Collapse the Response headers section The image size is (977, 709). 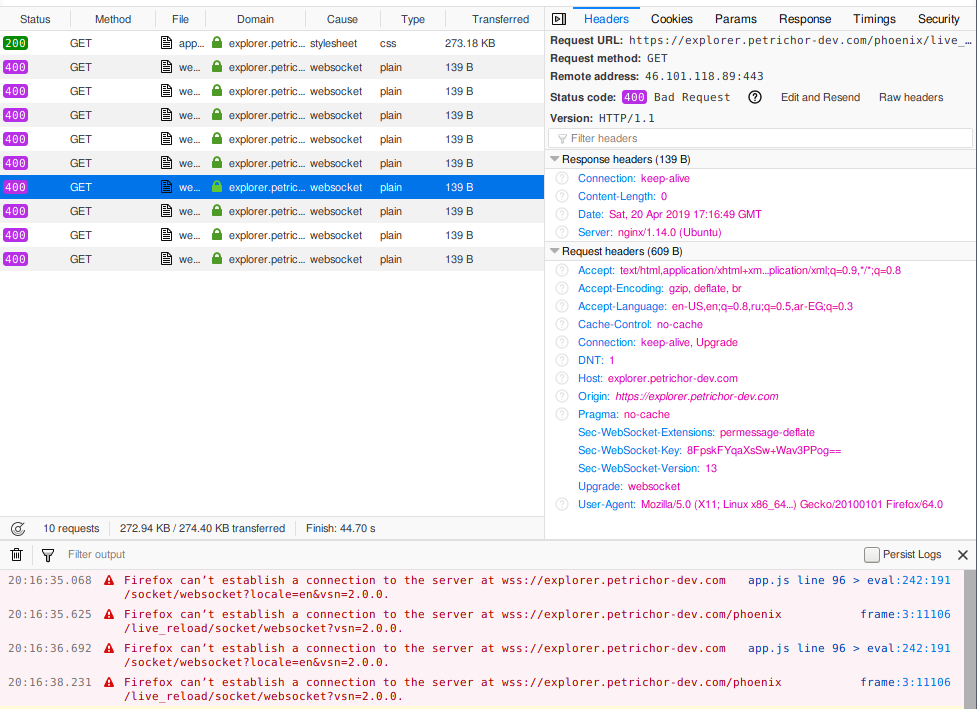555,159
